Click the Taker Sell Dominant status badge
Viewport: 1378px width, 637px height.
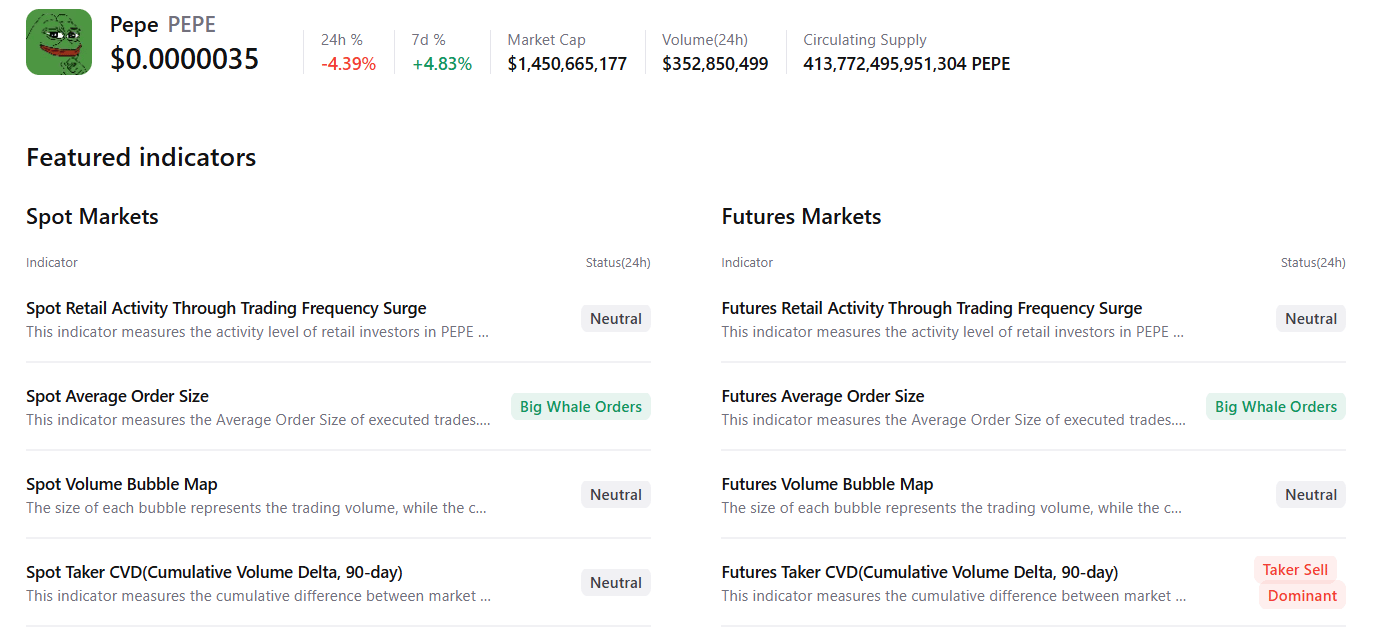[1300, 583]
